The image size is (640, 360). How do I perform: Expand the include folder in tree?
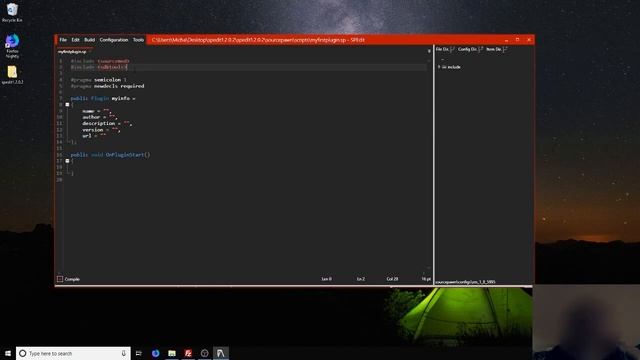pos(439,67)
